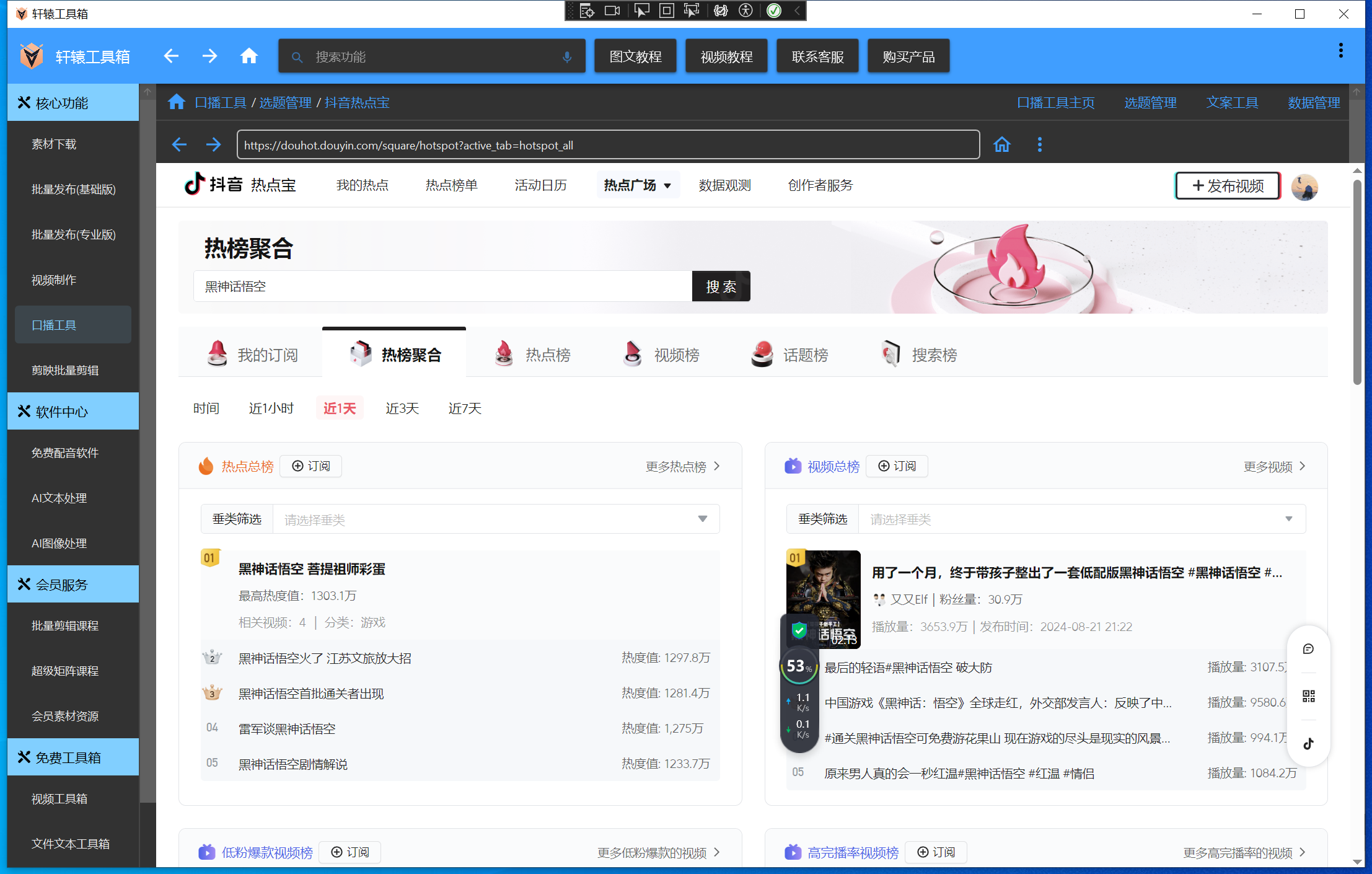
Task: Open 数据管理 link at top right
Action: pyautogui.click(x=1314, y=102)
